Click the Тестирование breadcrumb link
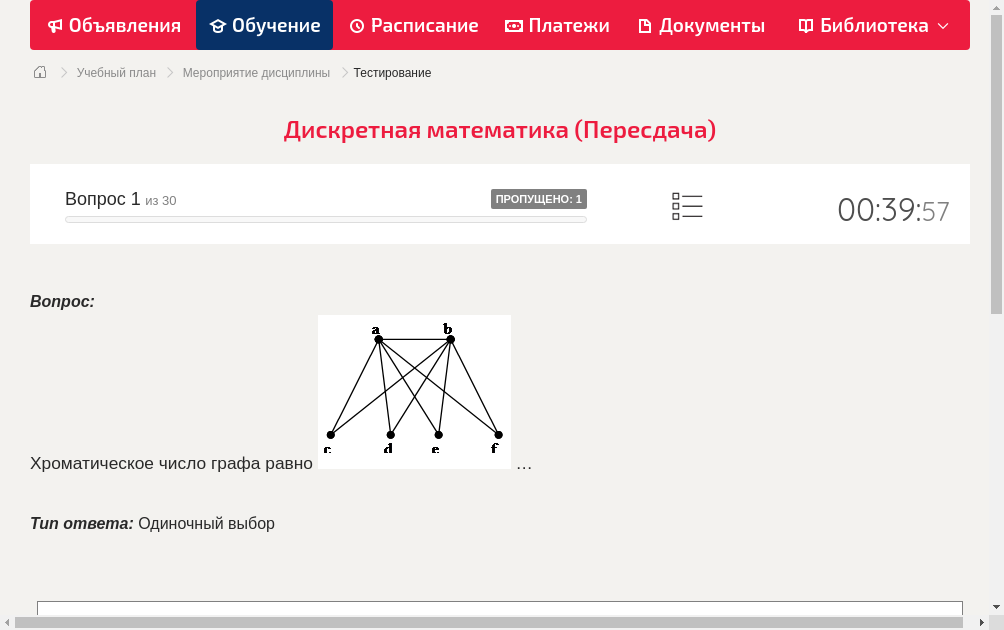 click(x=391, y=72)
